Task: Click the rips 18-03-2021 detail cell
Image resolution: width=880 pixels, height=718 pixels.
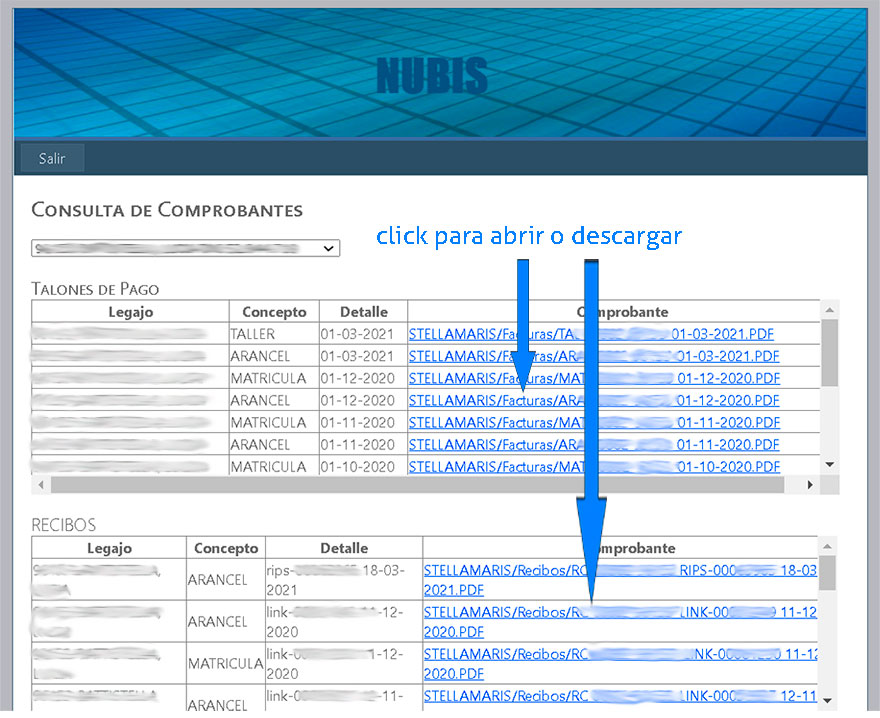Action: coord(344,580)
